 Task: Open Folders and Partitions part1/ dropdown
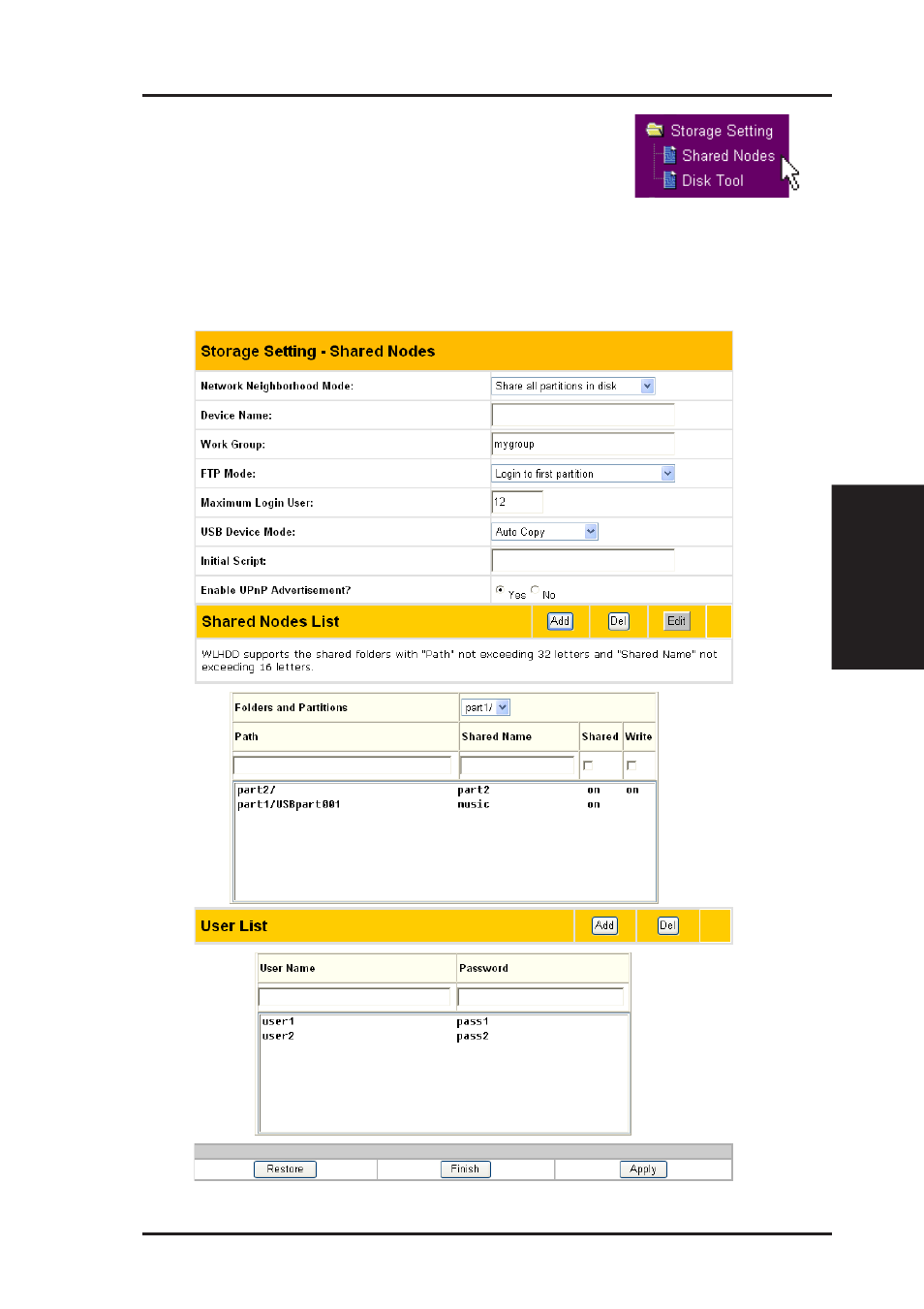(485, 707)
